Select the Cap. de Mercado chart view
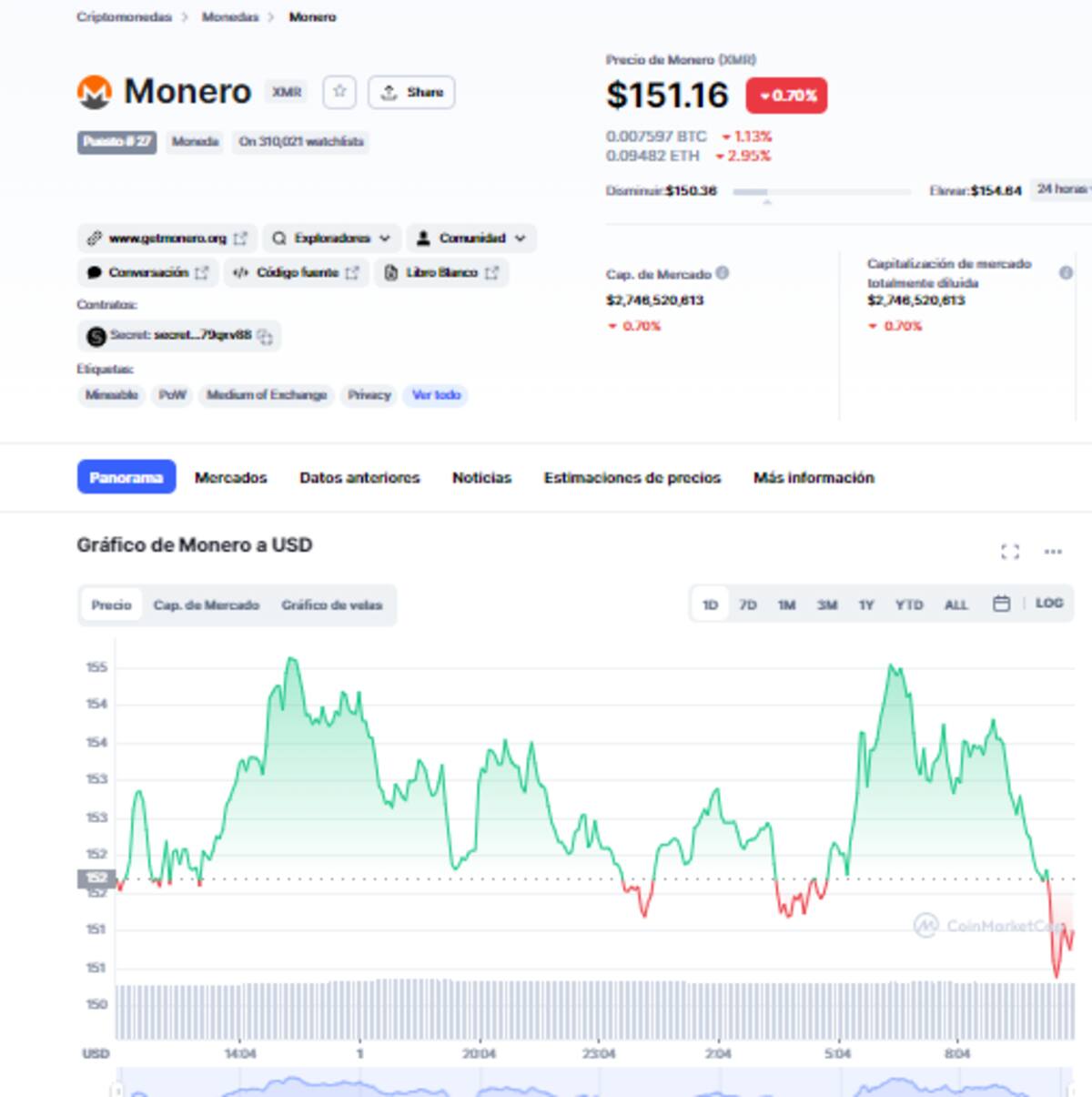Viewport: 1092px width, 1097px height. [206, 604]
